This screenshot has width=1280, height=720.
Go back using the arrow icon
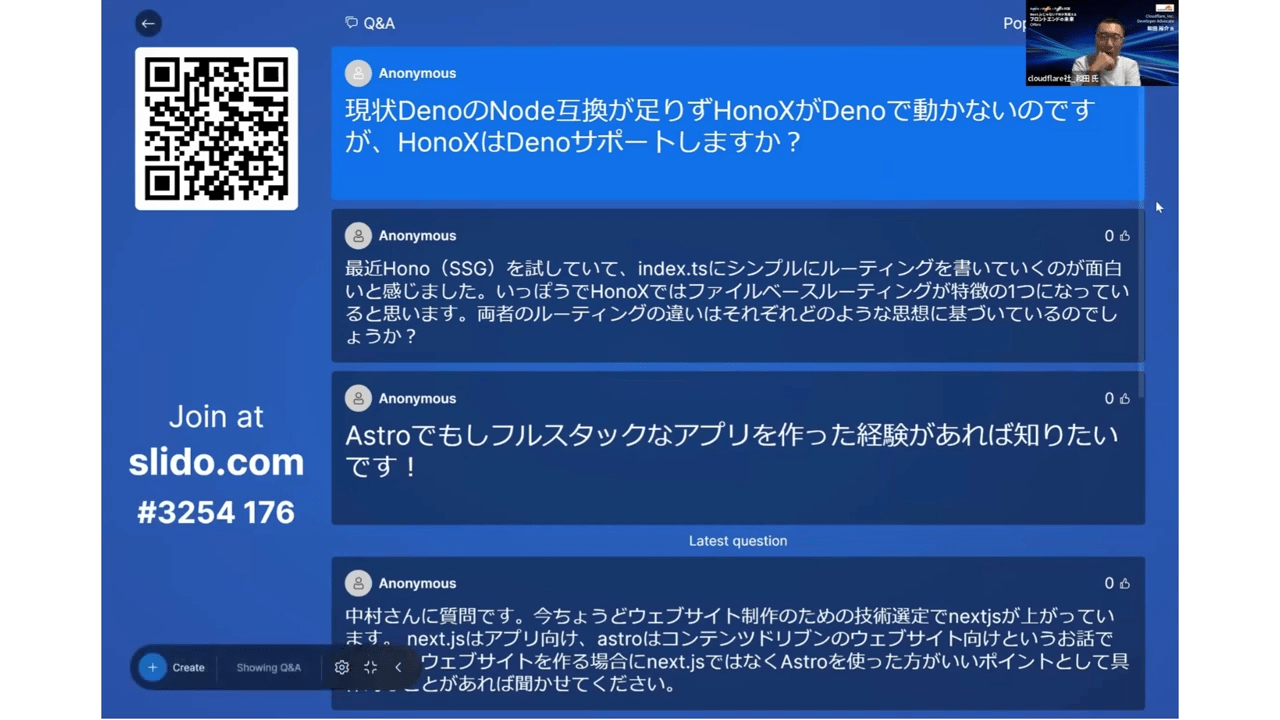[x=148, y=23]
